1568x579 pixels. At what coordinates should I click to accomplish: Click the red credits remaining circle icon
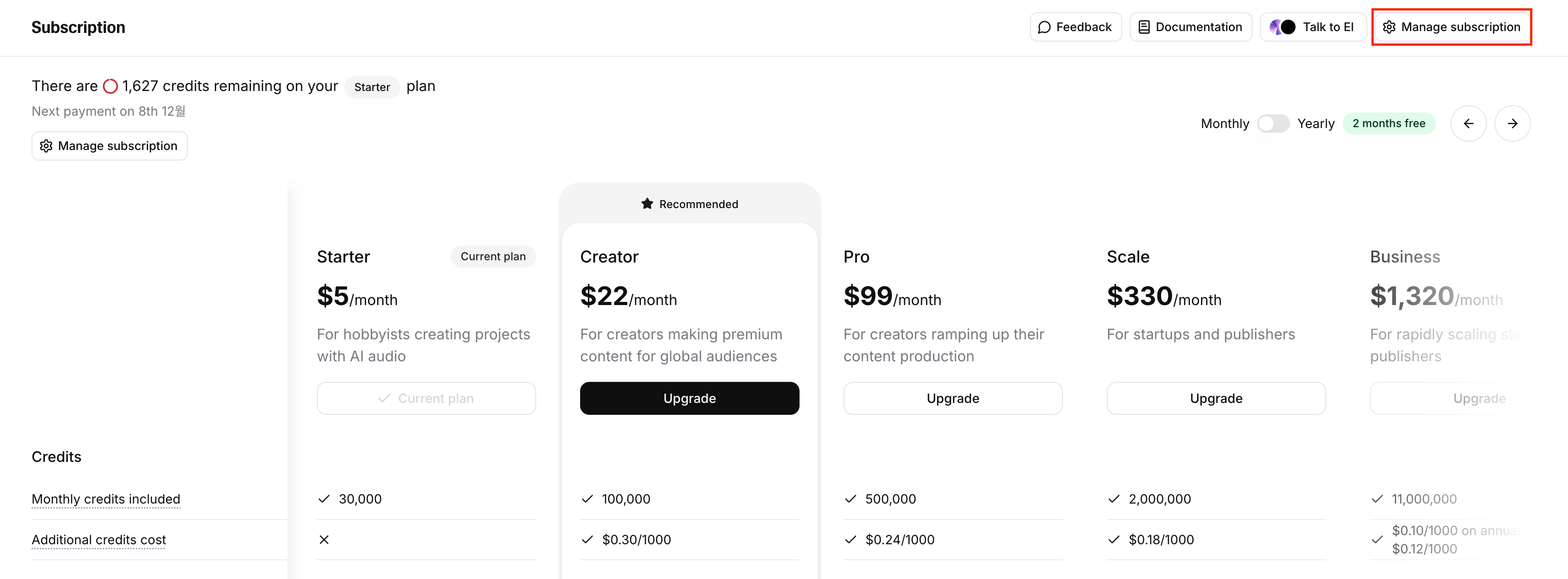[110, 86]
